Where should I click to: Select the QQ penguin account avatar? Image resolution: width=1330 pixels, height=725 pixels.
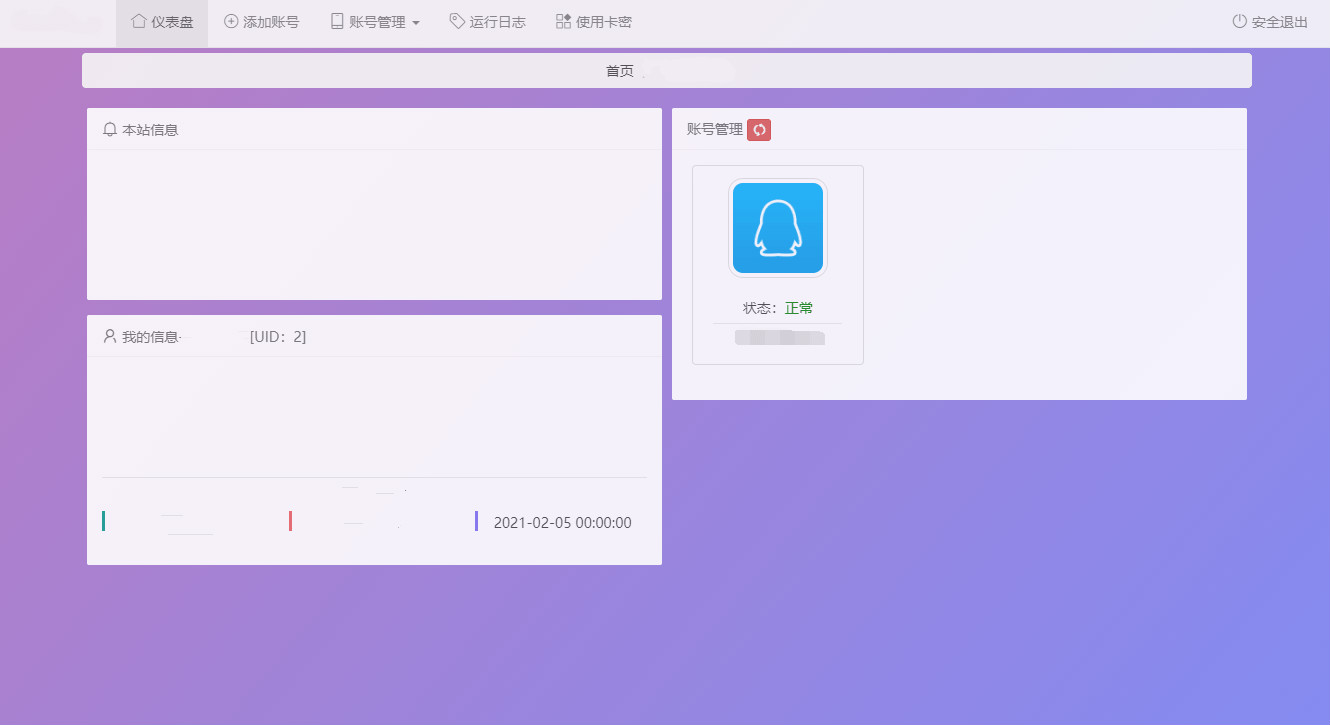click(x=778, y=228)
